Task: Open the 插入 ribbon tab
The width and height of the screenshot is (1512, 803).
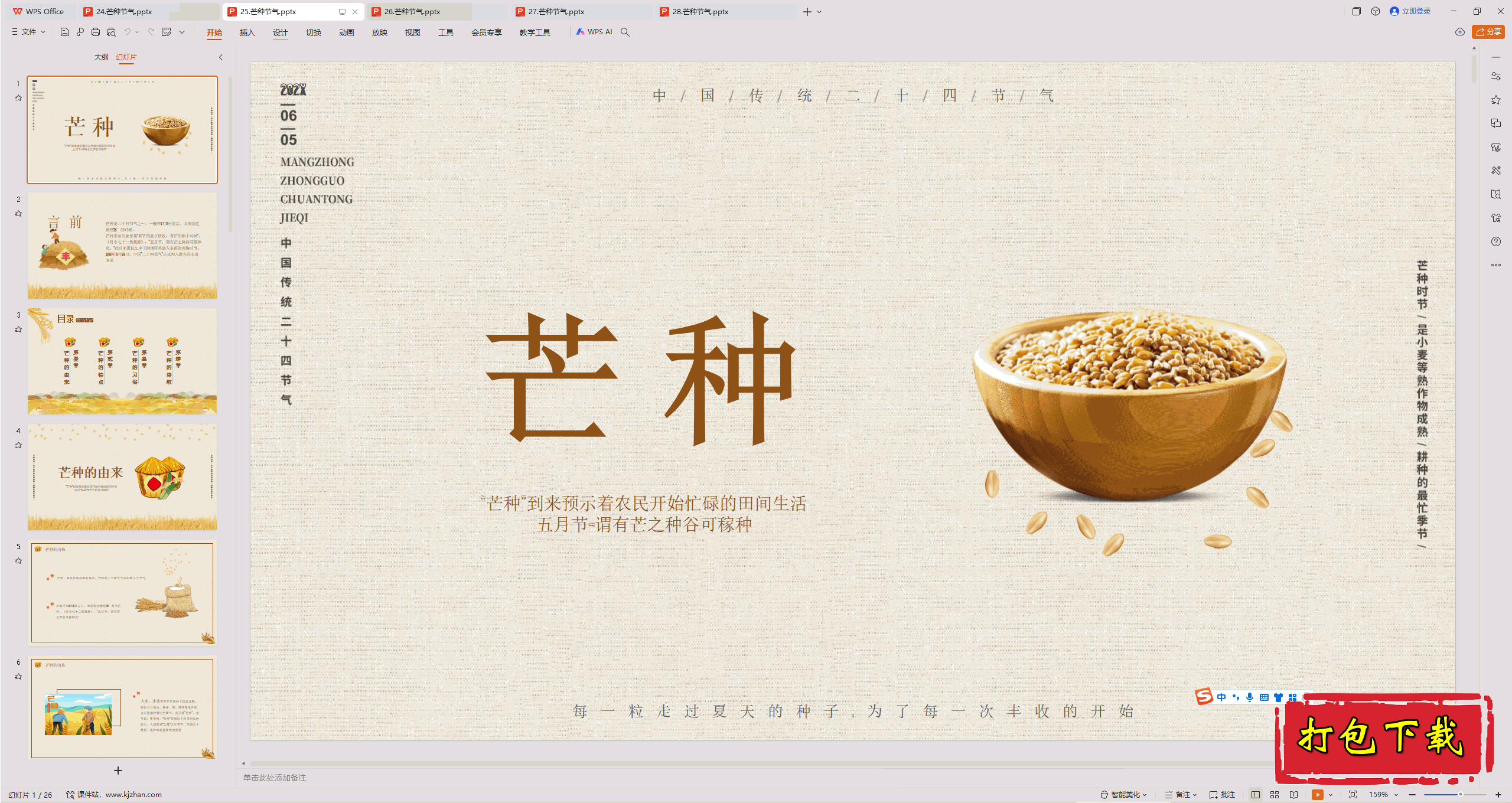Action: pos(247,32)
